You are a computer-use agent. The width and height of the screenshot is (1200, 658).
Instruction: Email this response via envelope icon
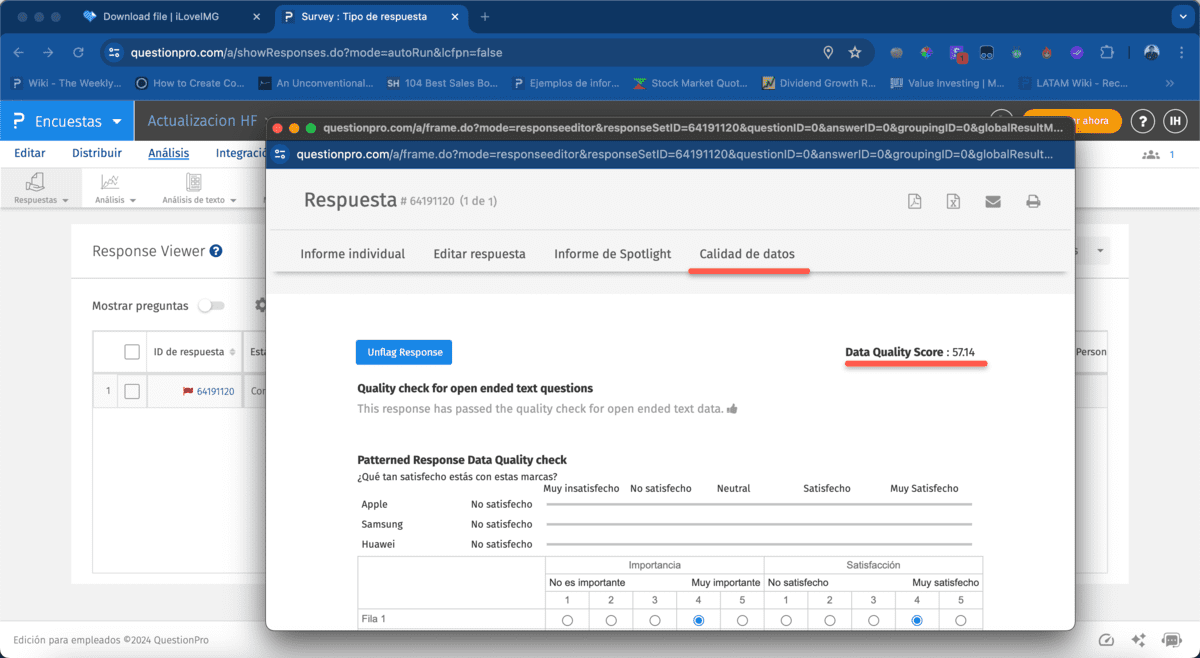coord(993,201)
